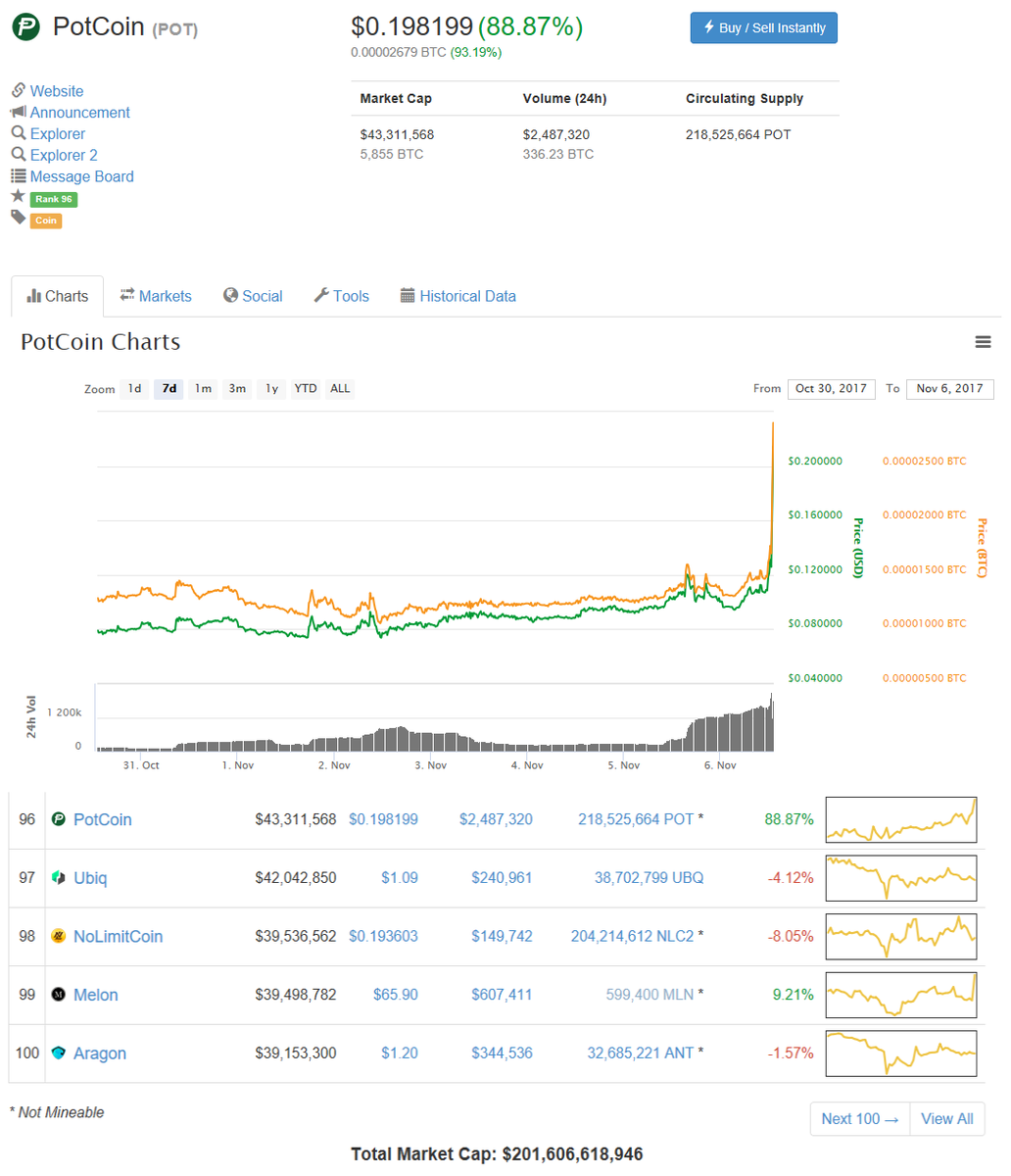1011x1176 pixels.
Task: Open the Ubiq name link
Action: tap(91, 878)
